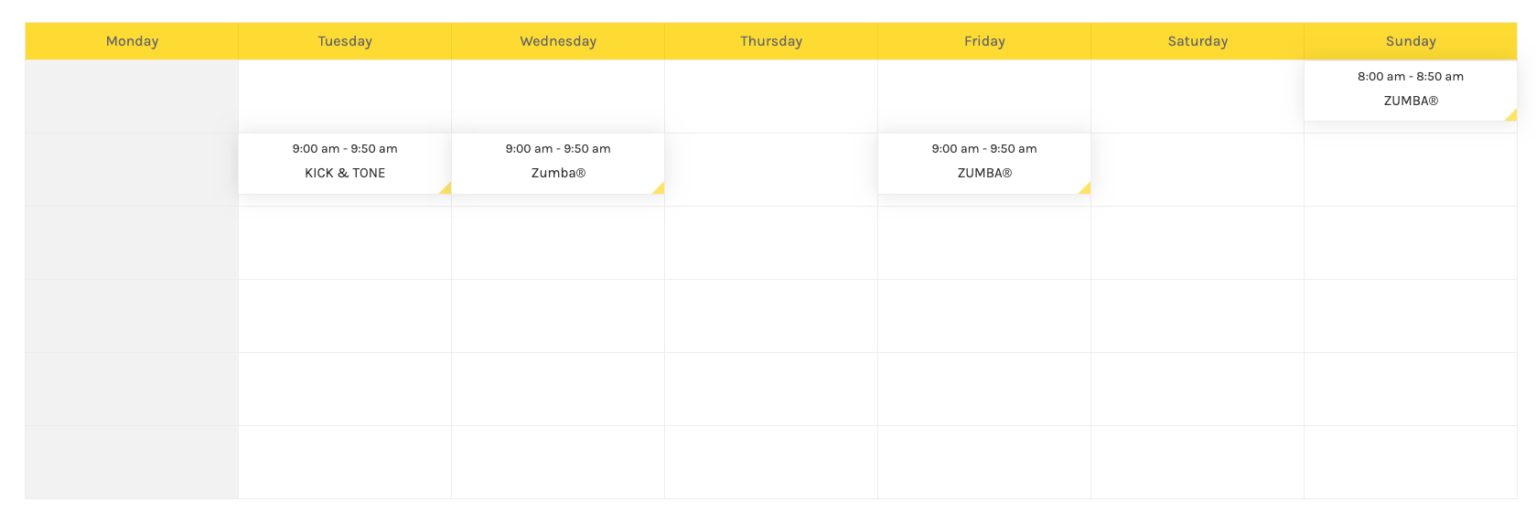The width and height of the screenshot is (1536, 512).
Task: Click yellow corner marker on Sunday ZUMBA card
Action: point(1512,116)
